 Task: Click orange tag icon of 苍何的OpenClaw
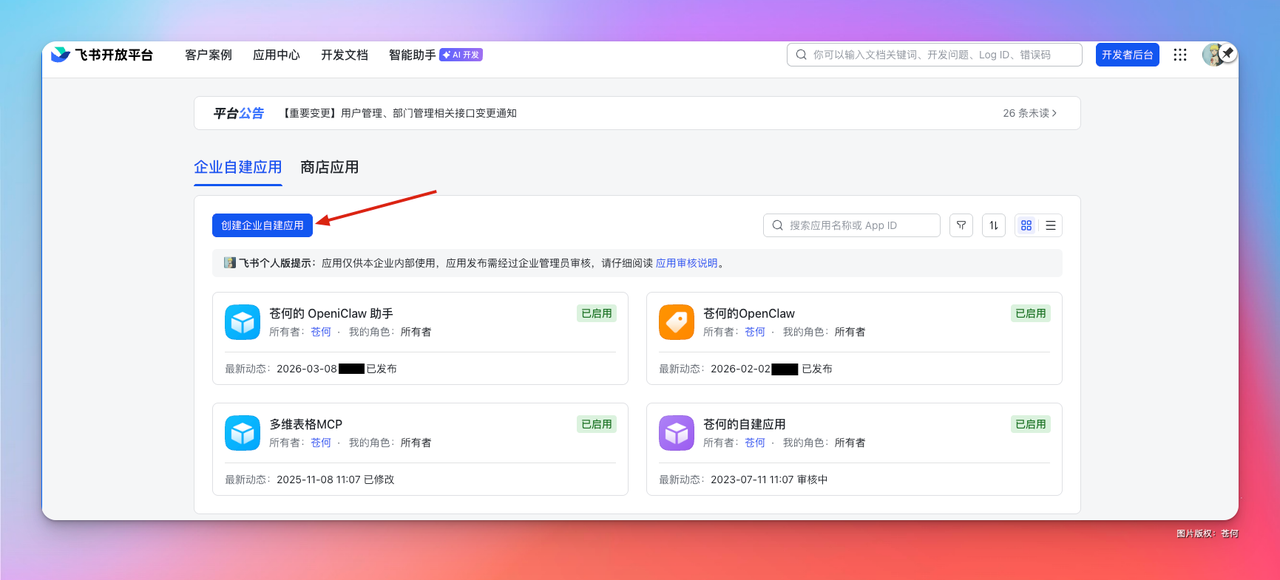pos(676,322)
